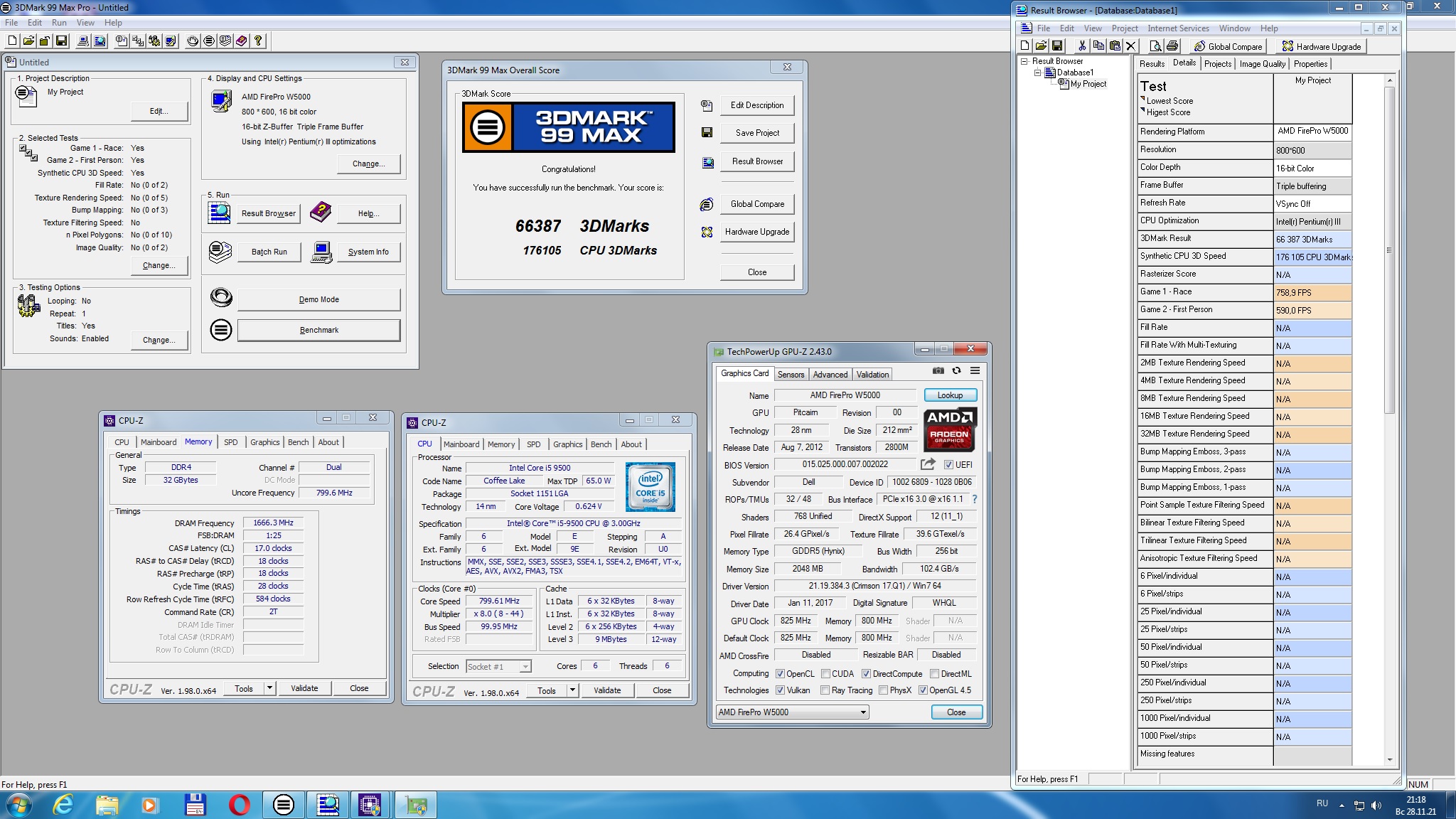
Task: Click the scroll down arrow in Result Browser
Action: 1389,760
